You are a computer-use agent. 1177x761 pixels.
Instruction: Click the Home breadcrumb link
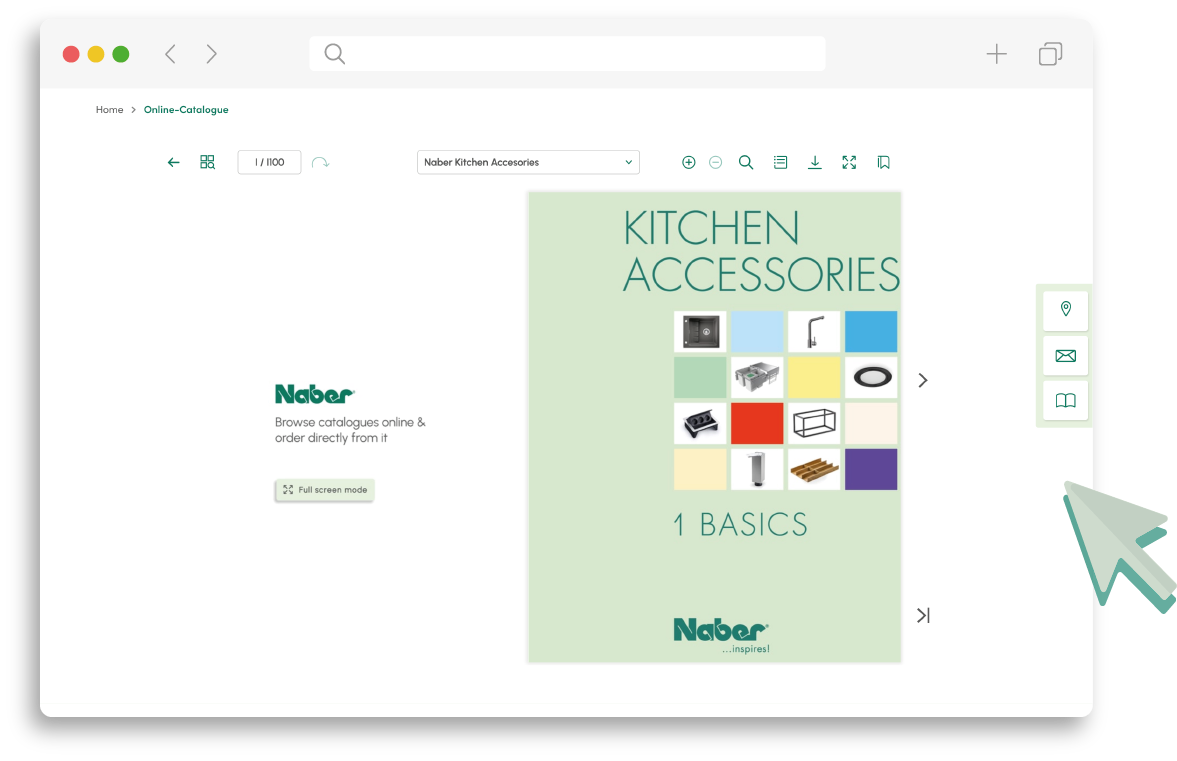[109, 110]
